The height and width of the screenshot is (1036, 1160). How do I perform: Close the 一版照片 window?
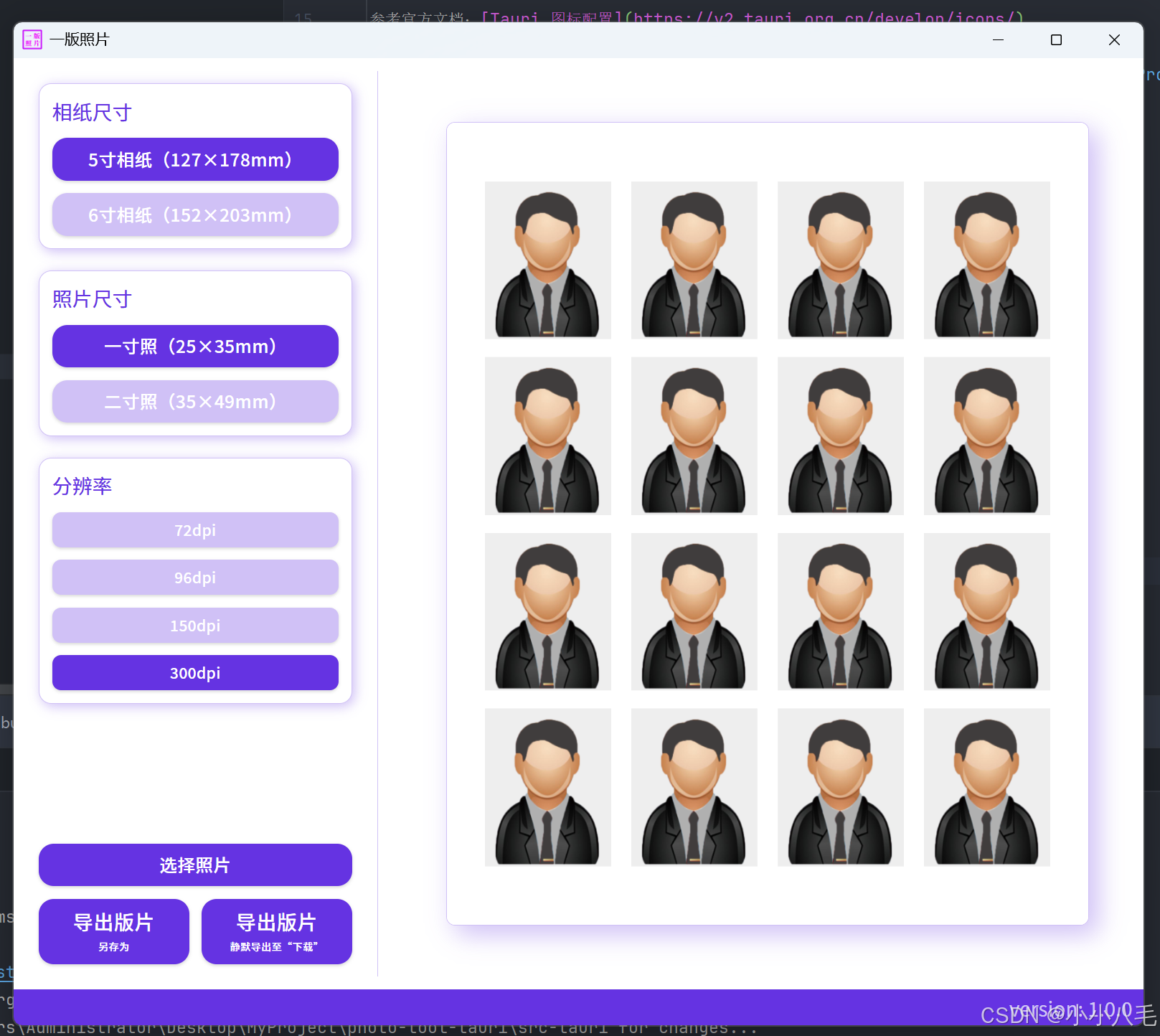1114,39
